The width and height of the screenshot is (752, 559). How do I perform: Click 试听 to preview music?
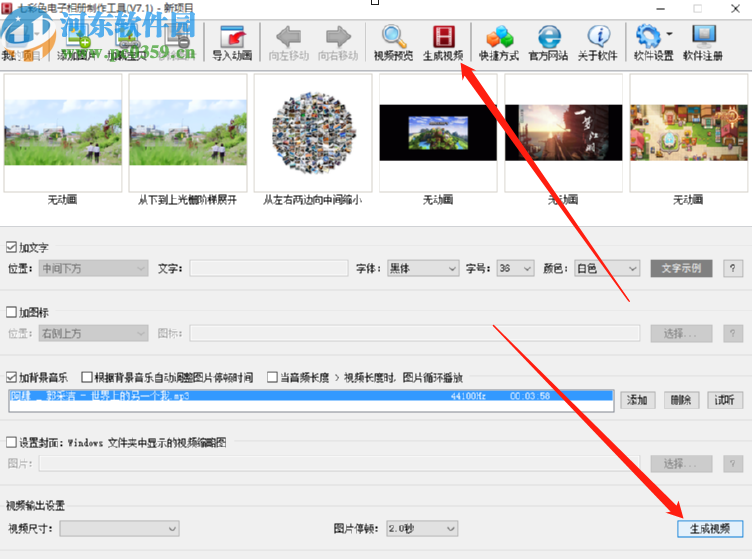(x=725, y=400)
